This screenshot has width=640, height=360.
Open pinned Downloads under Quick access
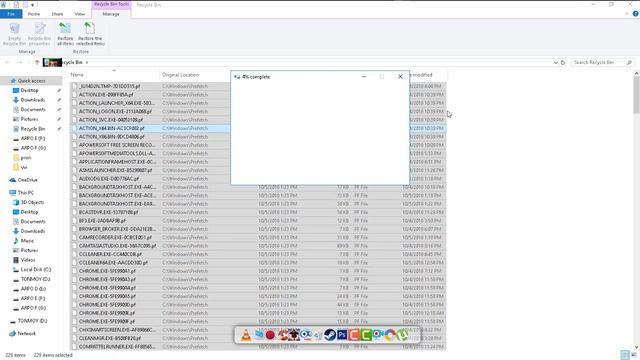click(33, 100)
